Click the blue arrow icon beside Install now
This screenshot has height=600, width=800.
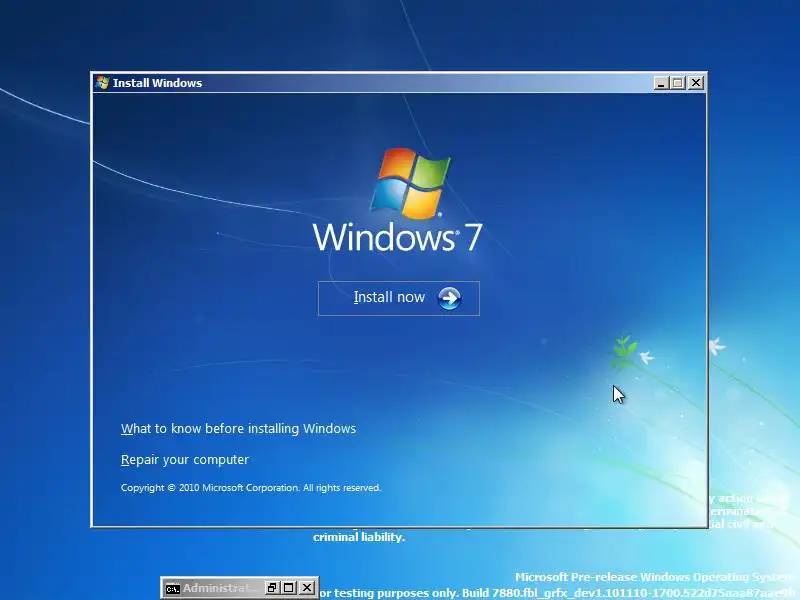[x=449, y=298]
